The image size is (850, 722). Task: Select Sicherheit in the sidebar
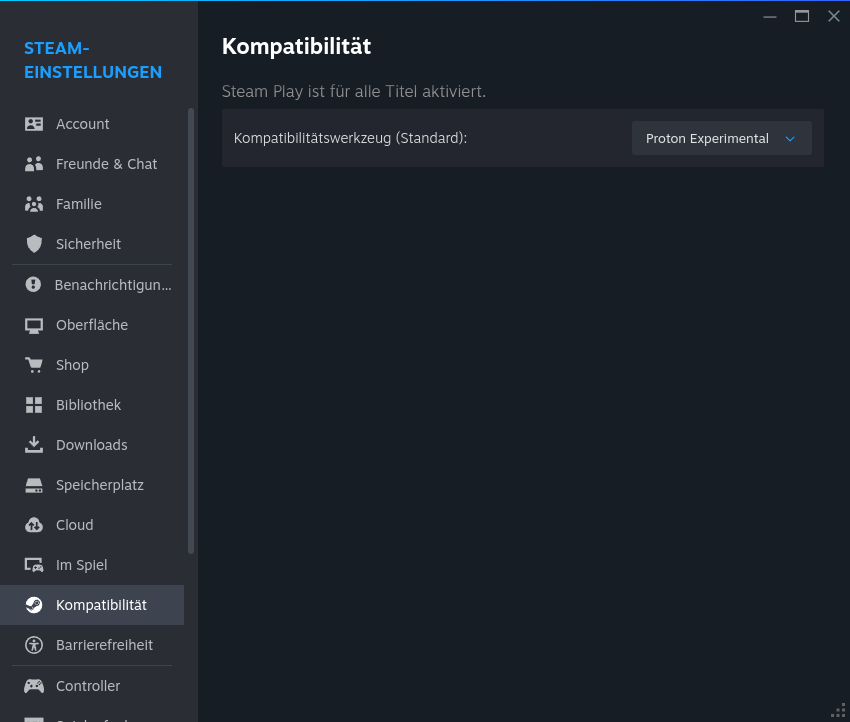coord(92,244)
